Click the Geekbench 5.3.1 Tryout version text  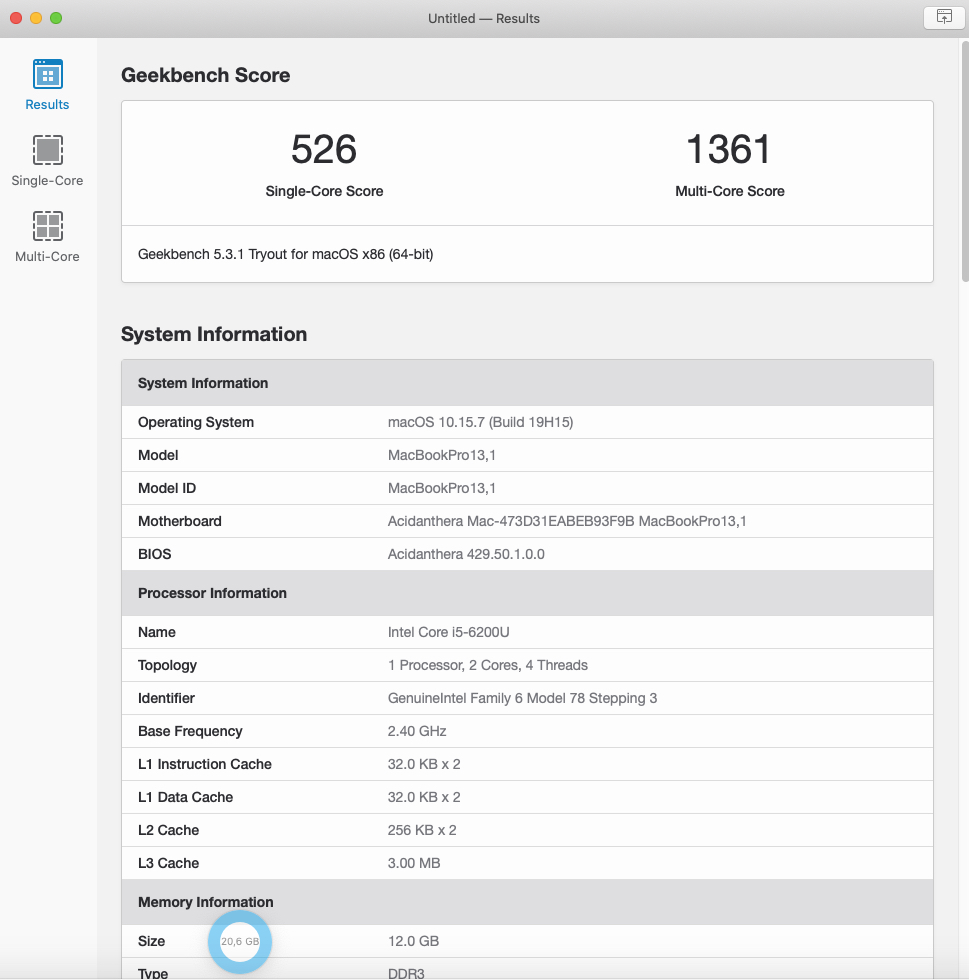285,254
